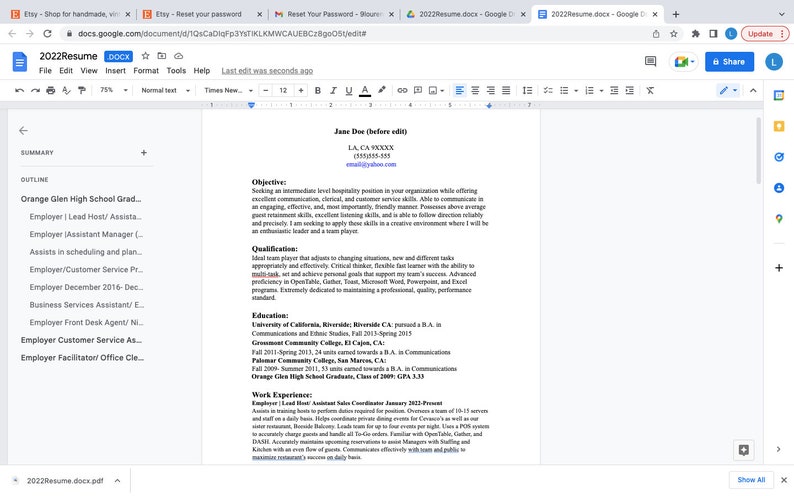This screenshot has height=496, width=794.
Task: Open the Google Keep side panel
Action: (779, 126)
